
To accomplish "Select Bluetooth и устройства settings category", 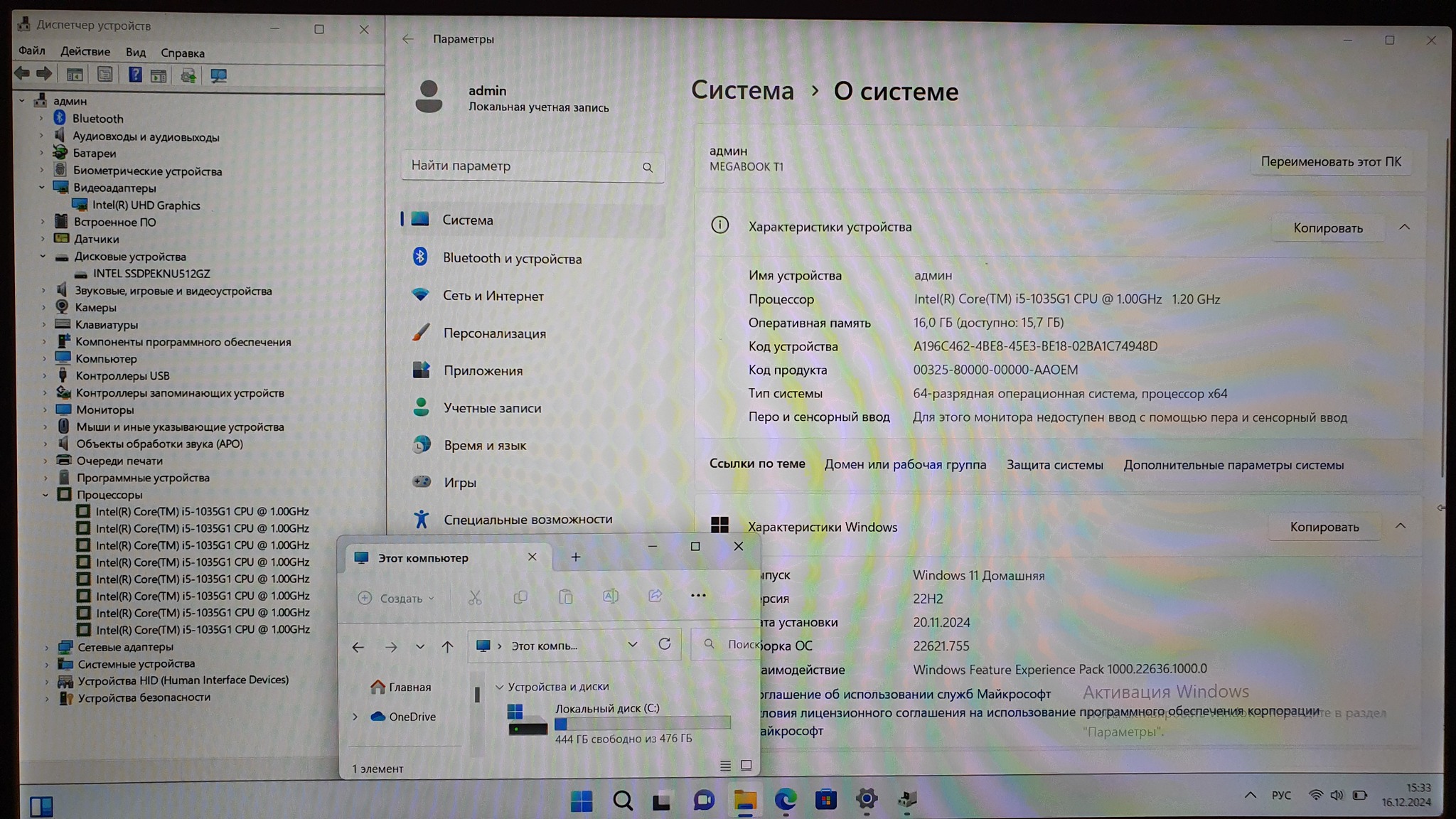I will point(512,258).
